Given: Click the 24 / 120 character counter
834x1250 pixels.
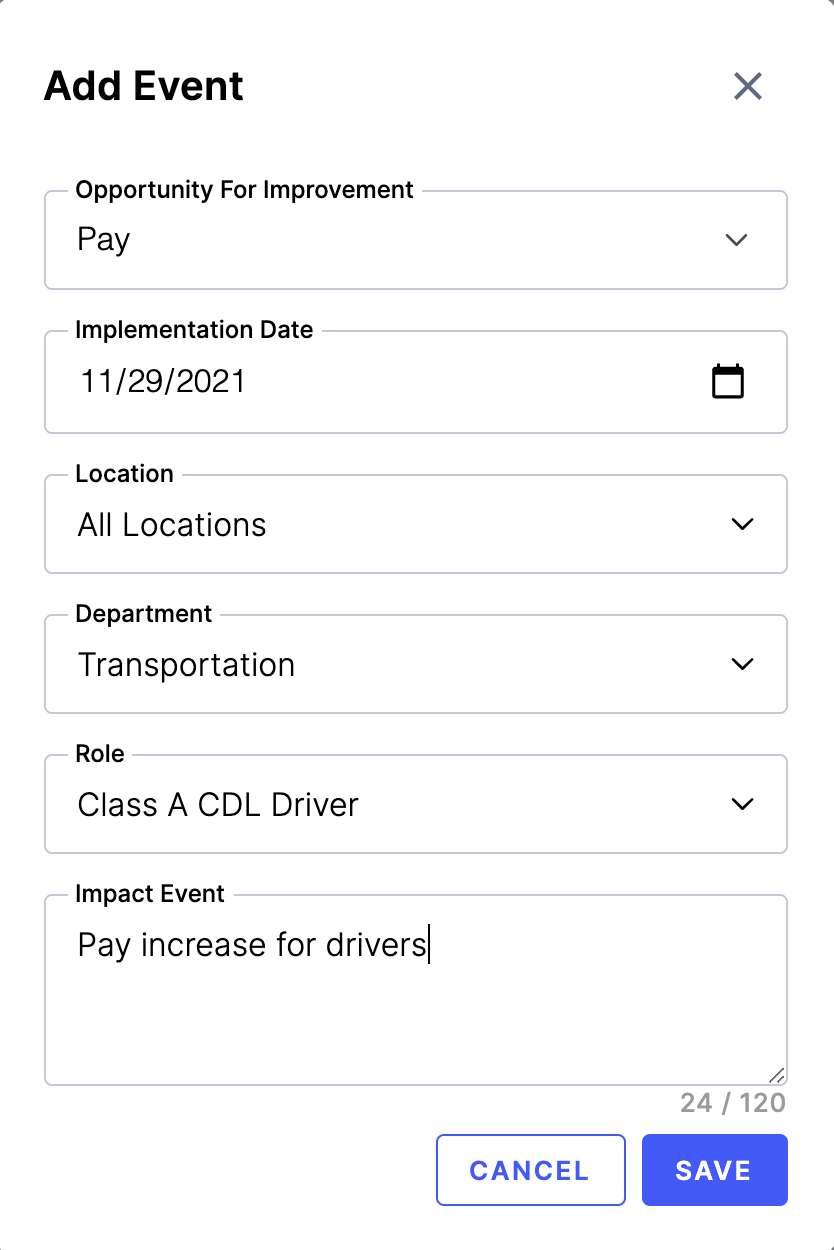Looking at the screenshot, I should (733, 1103).
